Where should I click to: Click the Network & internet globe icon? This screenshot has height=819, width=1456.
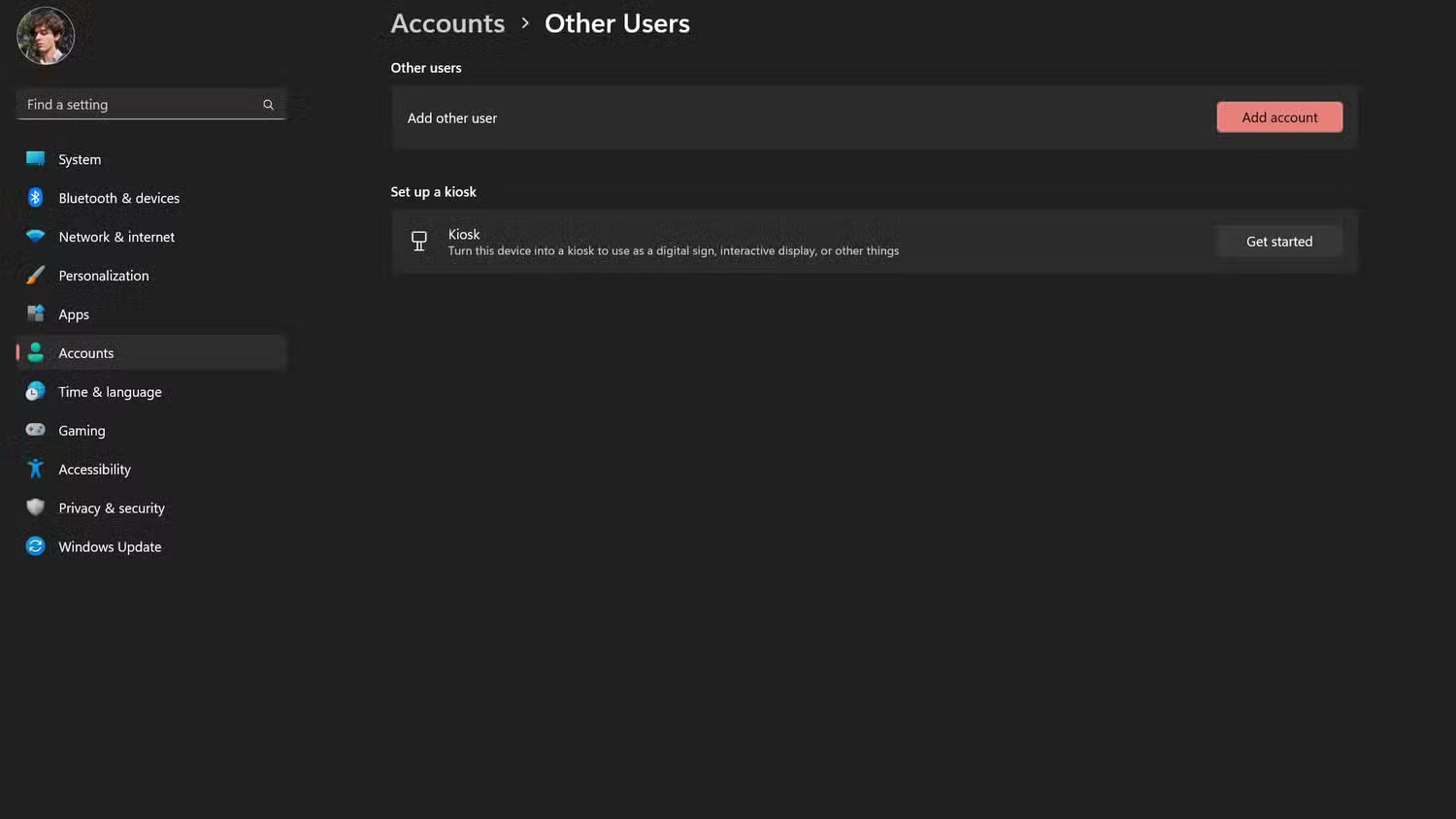tap(35, 236)
